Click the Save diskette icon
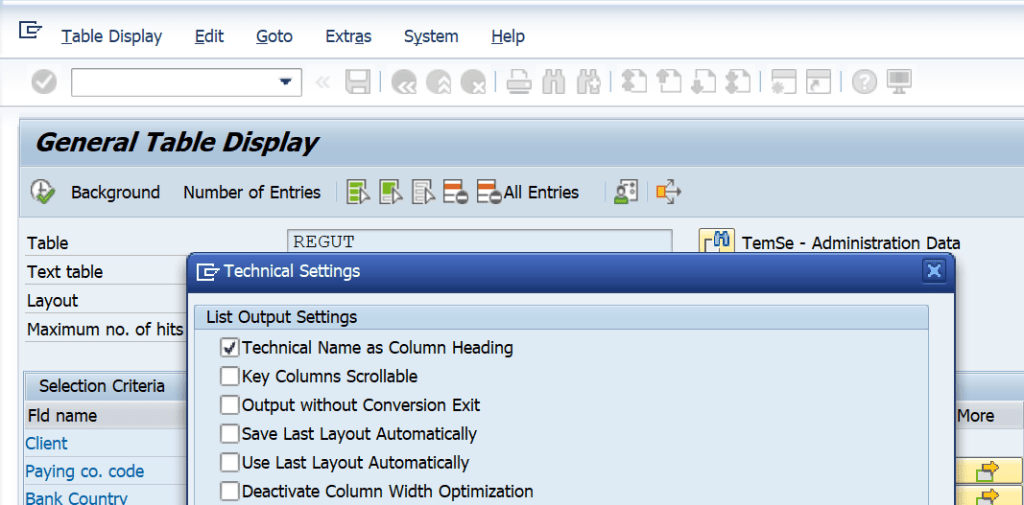The height and width of the screenshot is (505, 1024). 357,82
